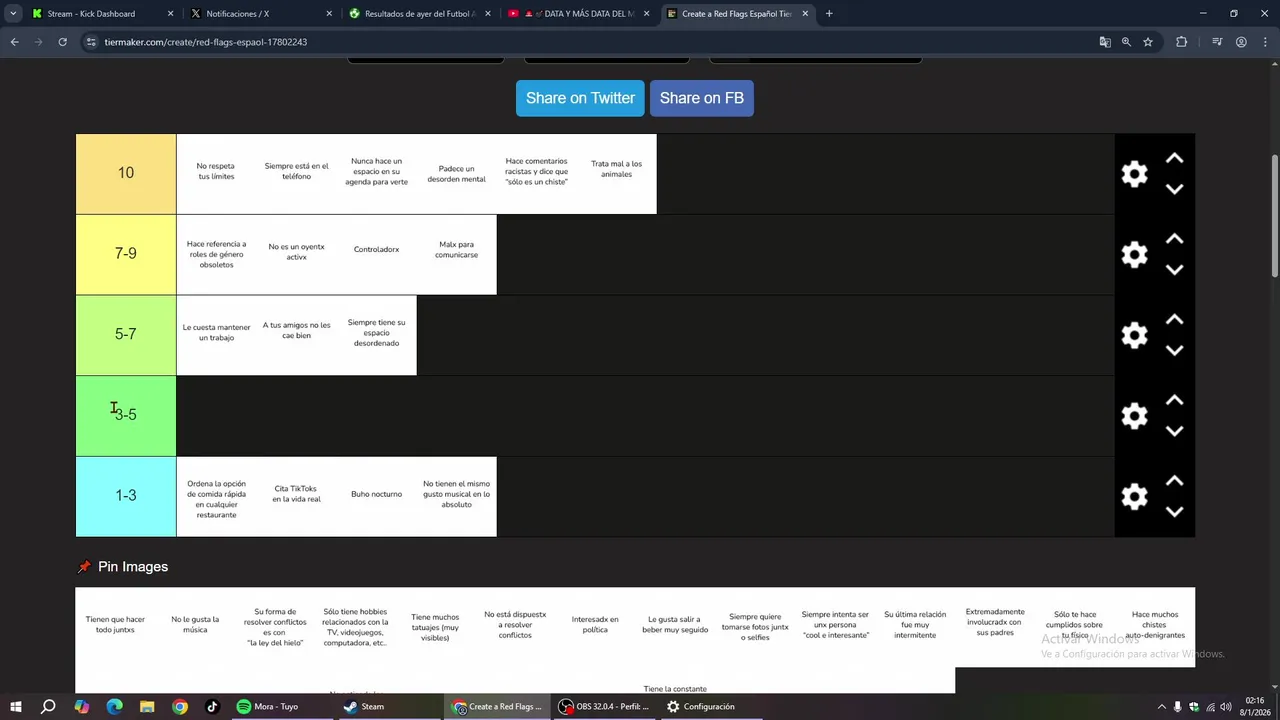Move tier 5-7 row up with arrow
The height and width of the screenshot is (720, 1280).
[1174, 320]
